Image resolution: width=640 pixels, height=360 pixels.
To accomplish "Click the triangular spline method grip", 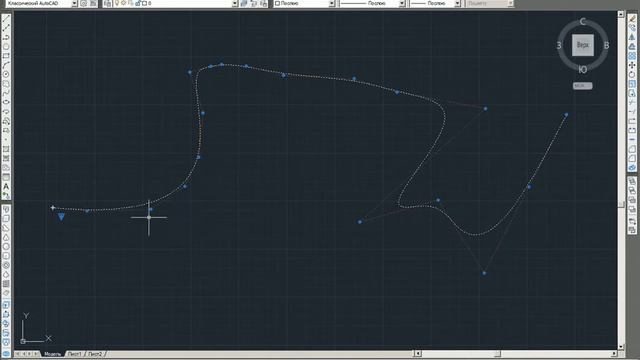I will coord(61,217).
